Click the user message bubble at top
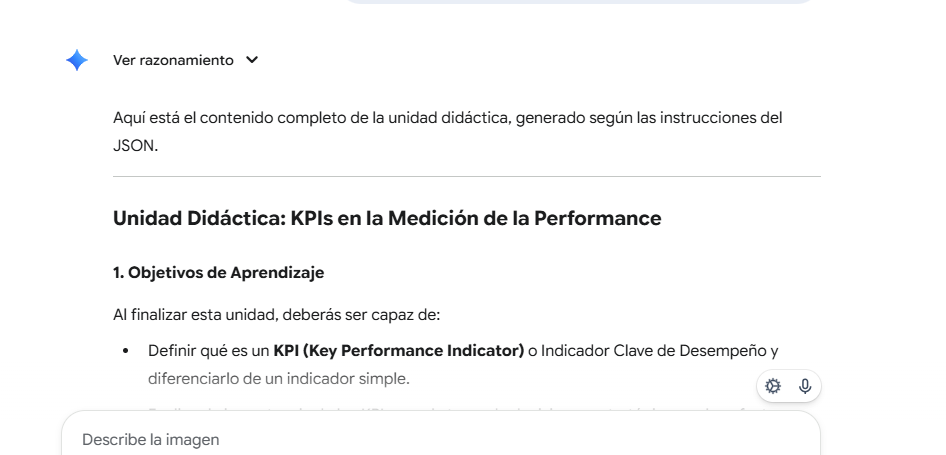 click(580, 2)
